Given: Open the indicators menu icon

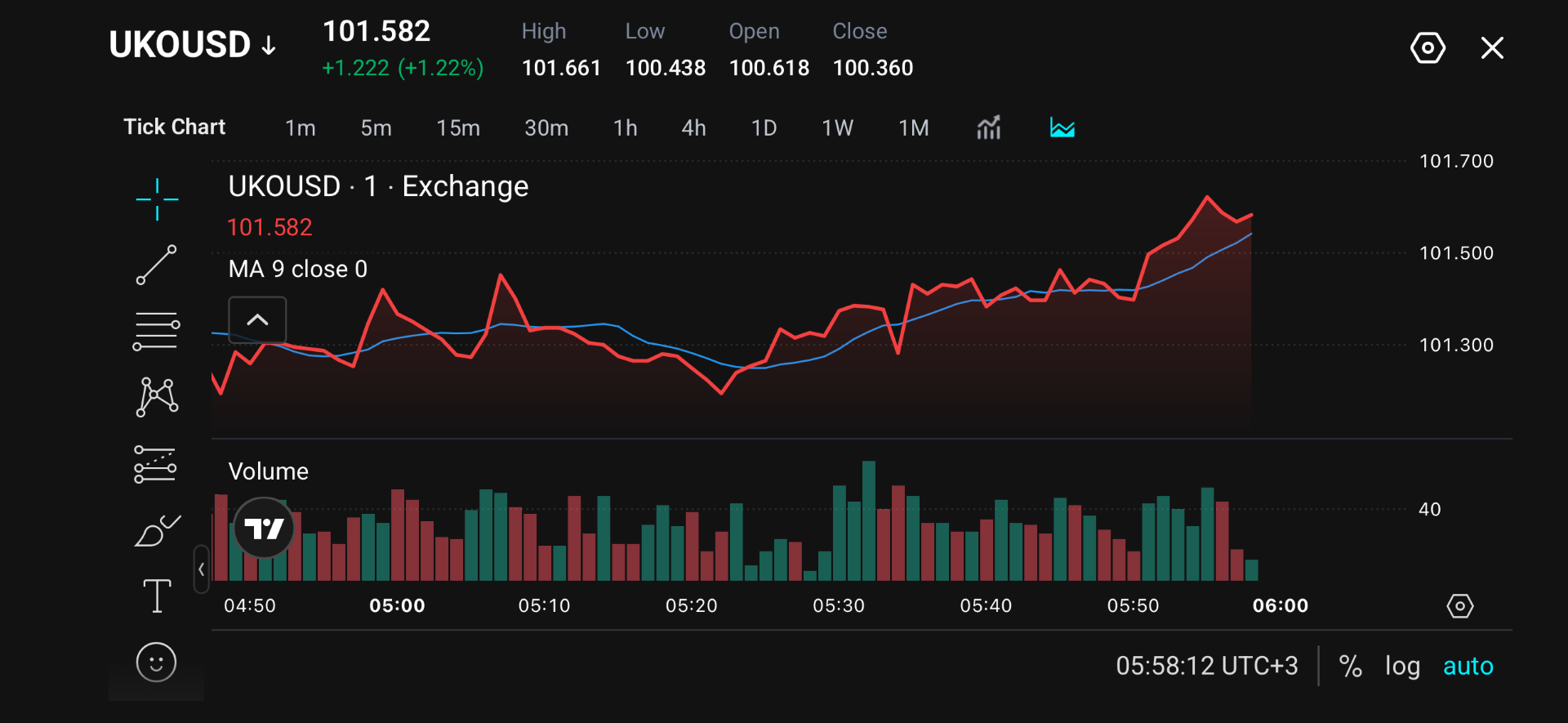Looking at the screenshot, I should pos(988,127).
